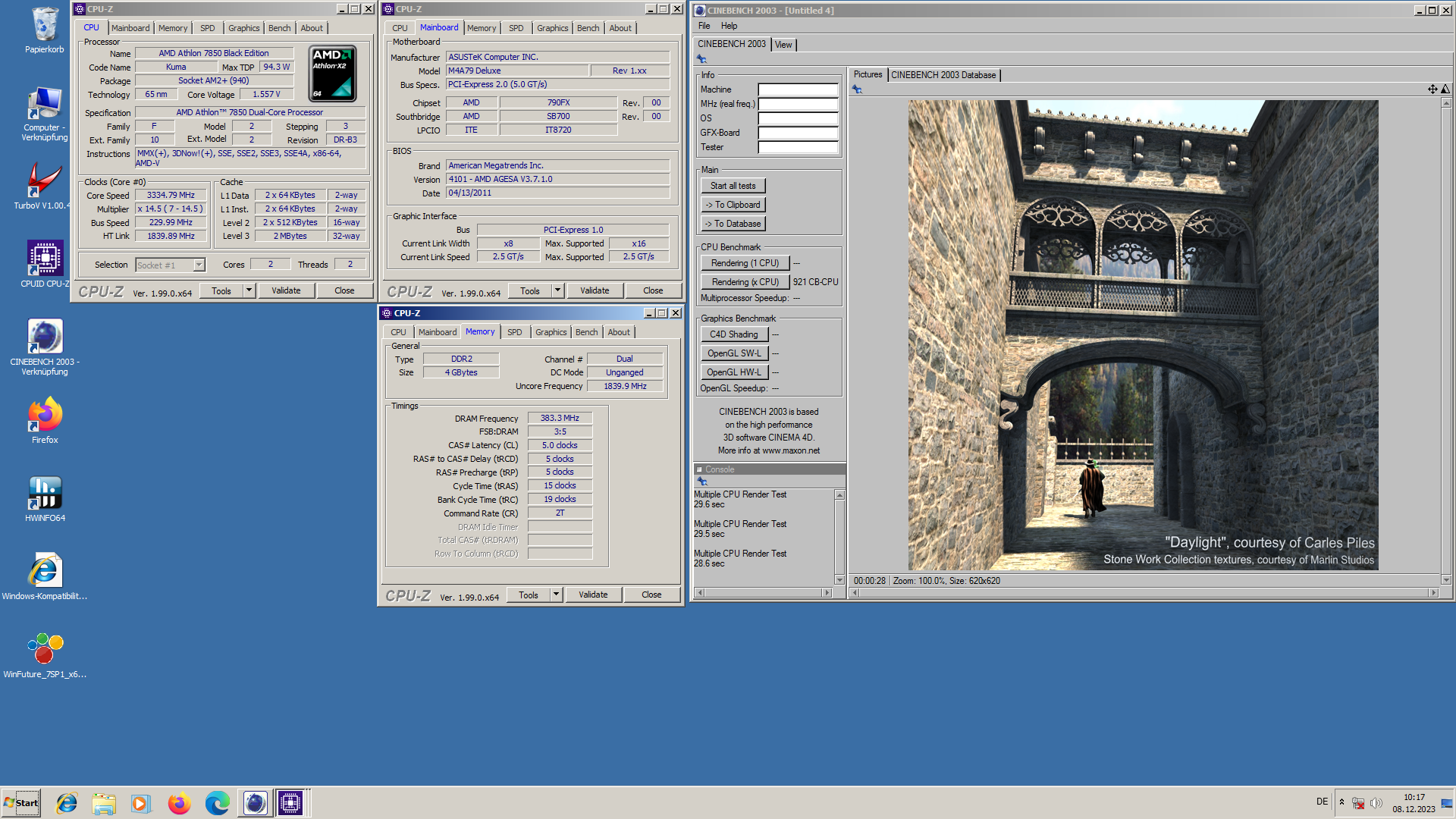
Task: Open Internet Explorer from taskbar
Action: (67, 802)
